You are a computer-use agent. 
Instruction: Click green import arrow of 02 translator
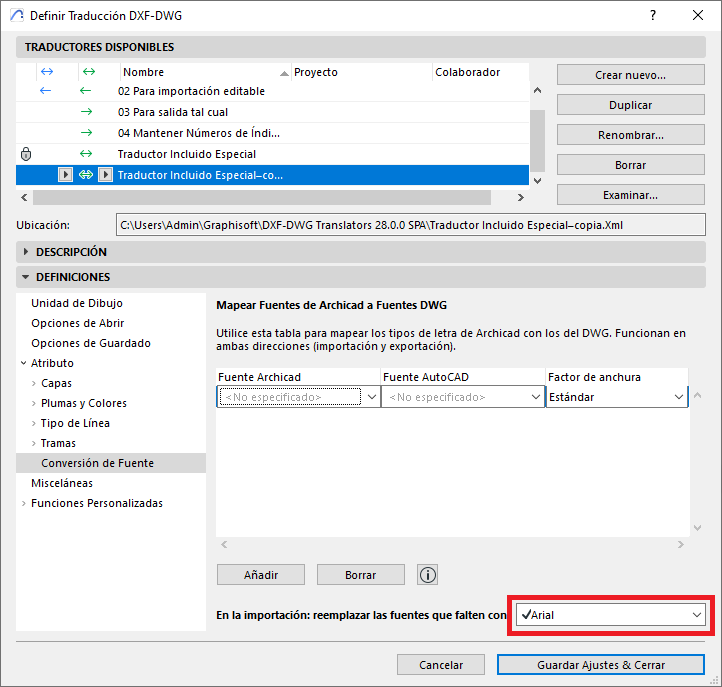pos(86,91)
